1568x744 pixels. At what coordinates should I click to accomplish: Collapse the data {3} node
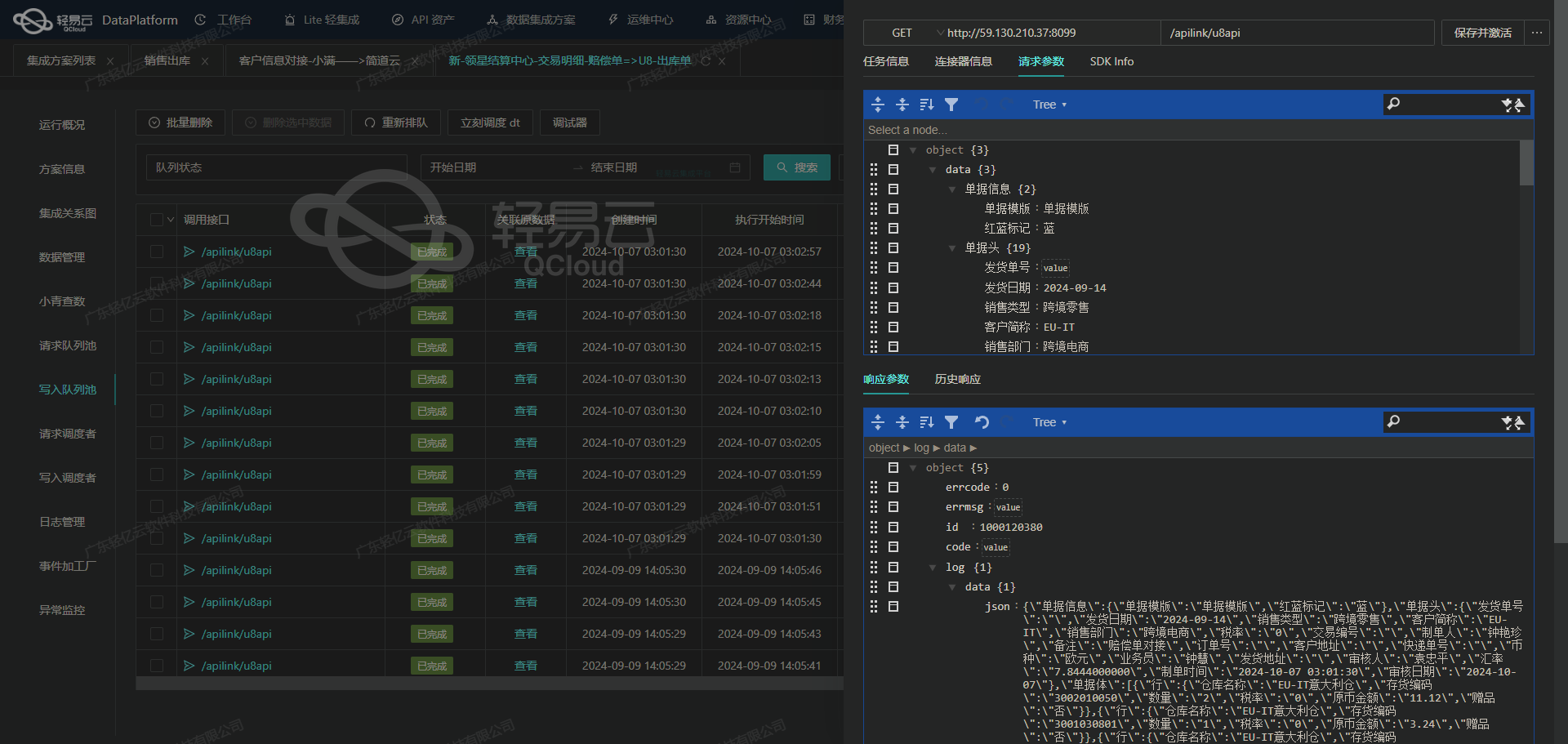(933, 170)
